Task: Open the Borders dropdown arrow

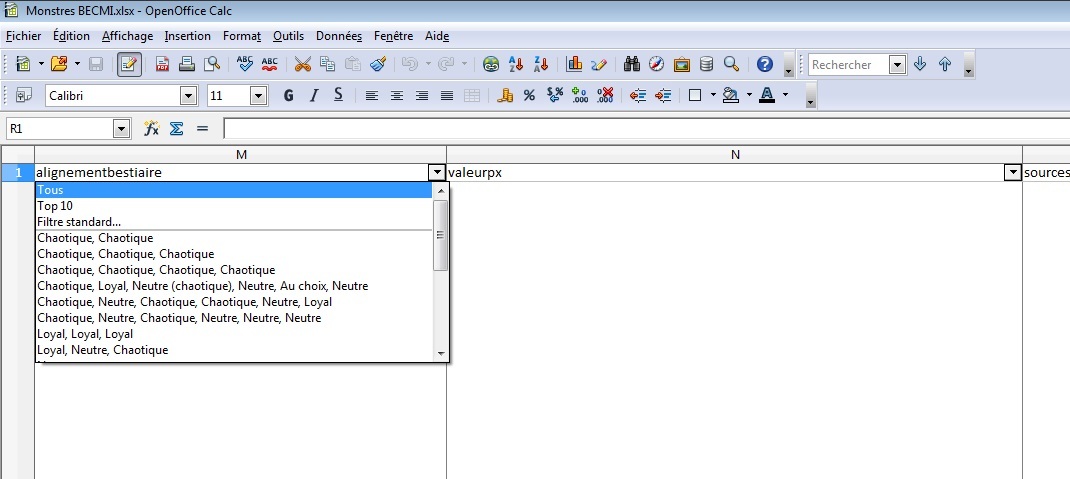Action: 713,95
